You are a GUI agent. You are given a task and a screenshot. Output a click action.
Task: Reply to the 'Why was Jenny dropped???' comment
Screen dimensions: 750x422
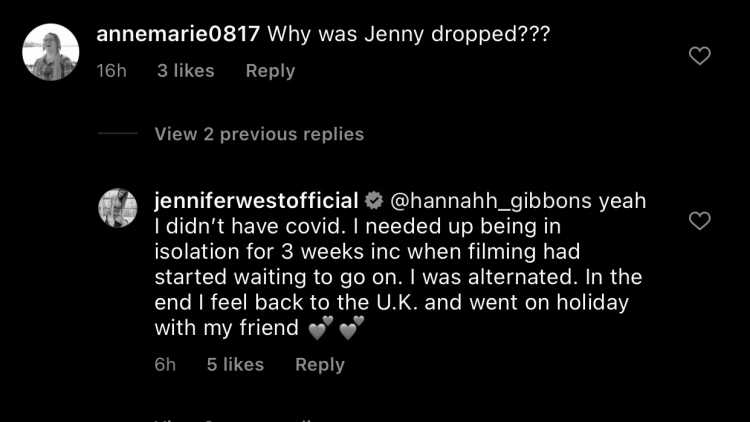(x=270, y=71)
